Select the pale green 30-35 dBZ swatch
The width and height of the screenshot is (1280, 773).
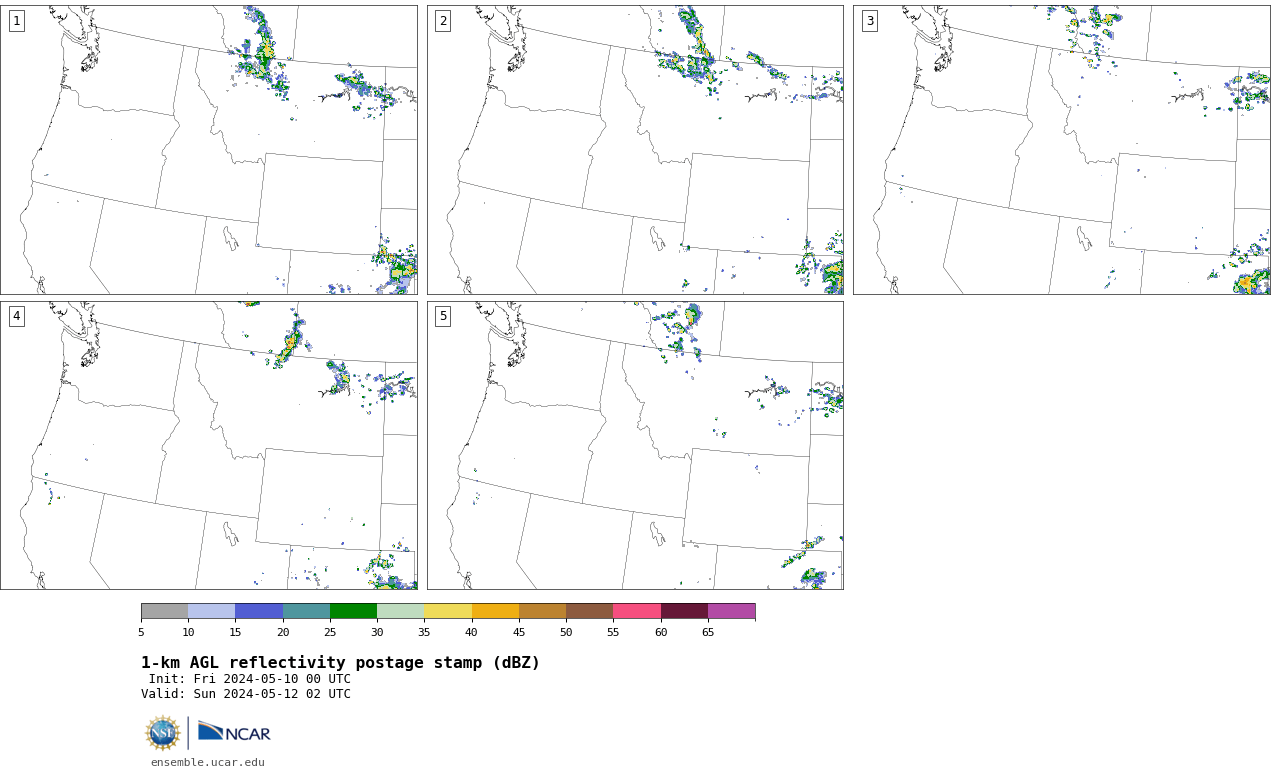[x=400, y=611]
